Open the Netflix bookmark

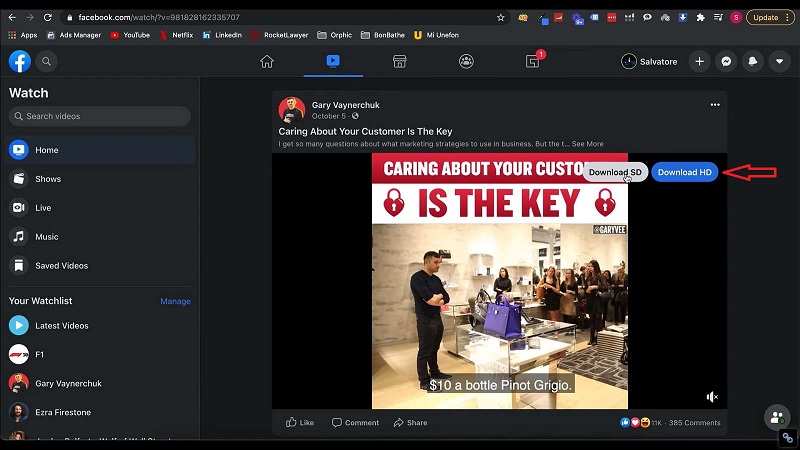[x=176, y=35]
